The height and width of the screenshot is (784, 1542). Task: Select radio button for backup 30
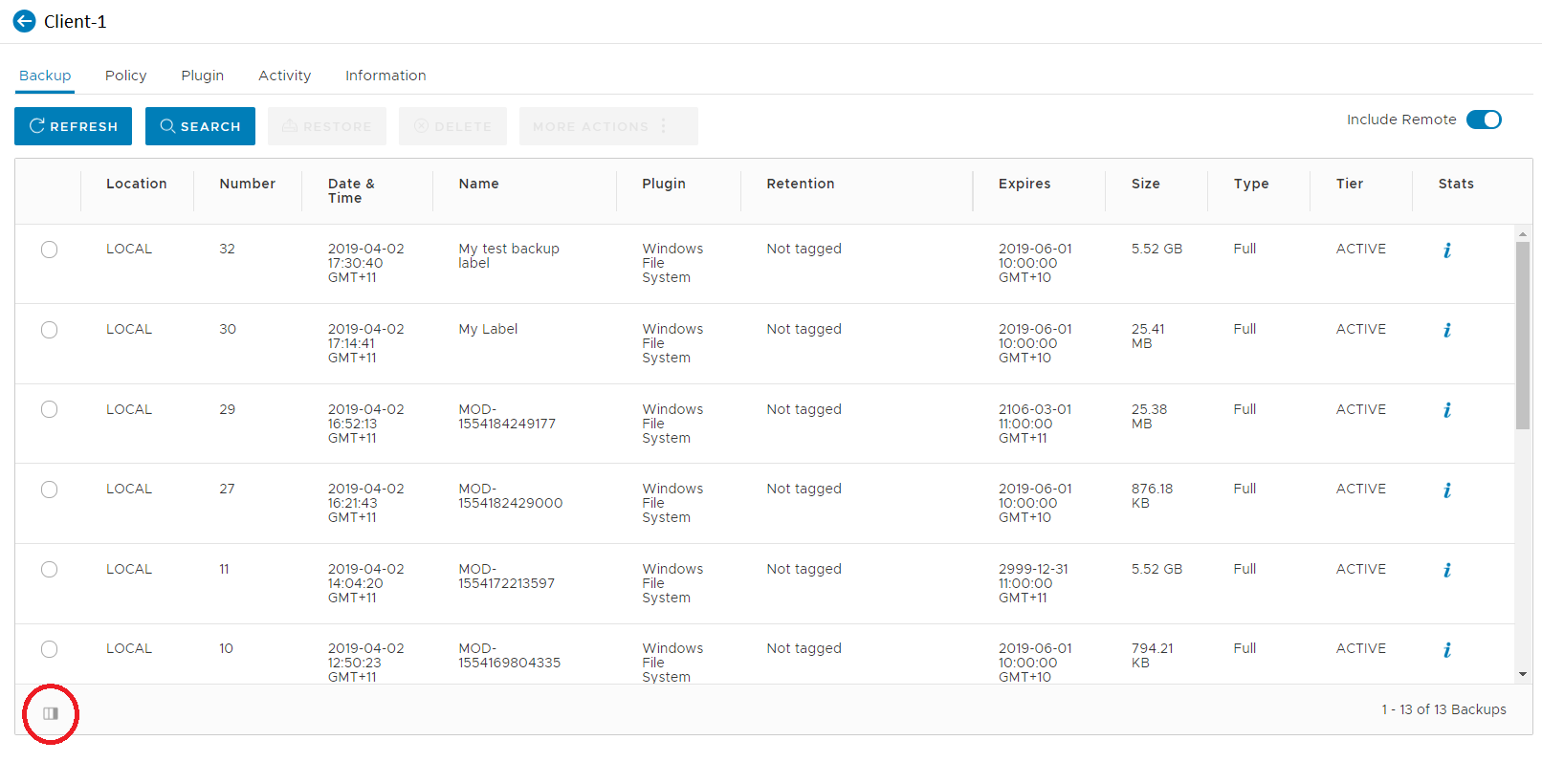50,330
